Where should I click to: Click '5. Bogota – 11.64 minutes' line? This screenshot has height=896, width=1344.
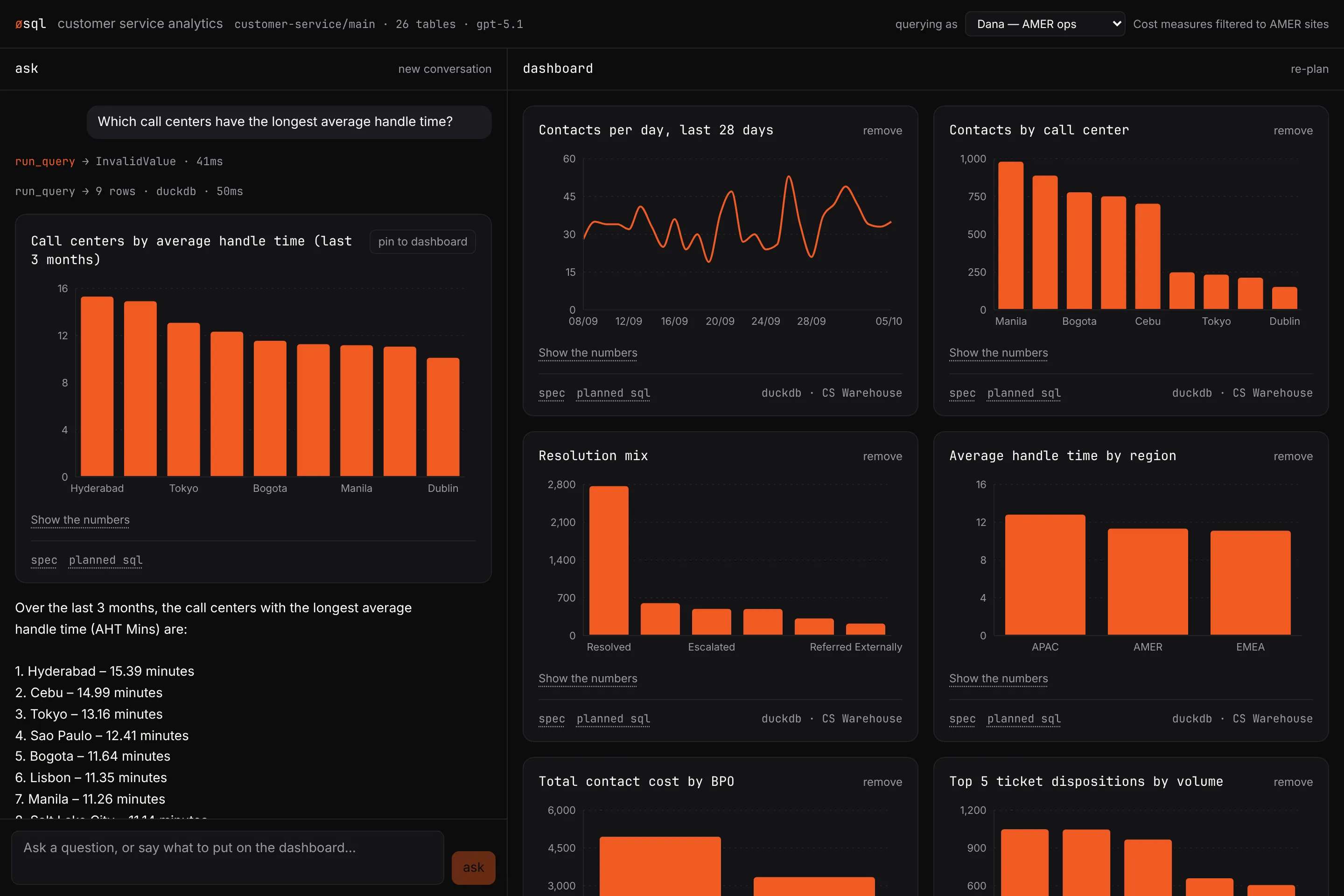tap(92, 756)
